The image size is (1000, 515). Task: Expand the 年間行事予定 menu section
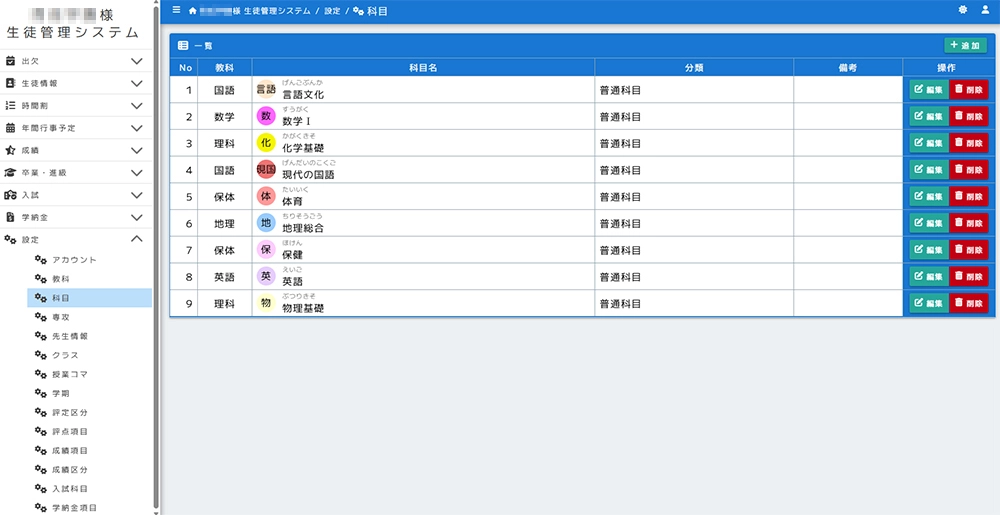[x=137, y=128]
